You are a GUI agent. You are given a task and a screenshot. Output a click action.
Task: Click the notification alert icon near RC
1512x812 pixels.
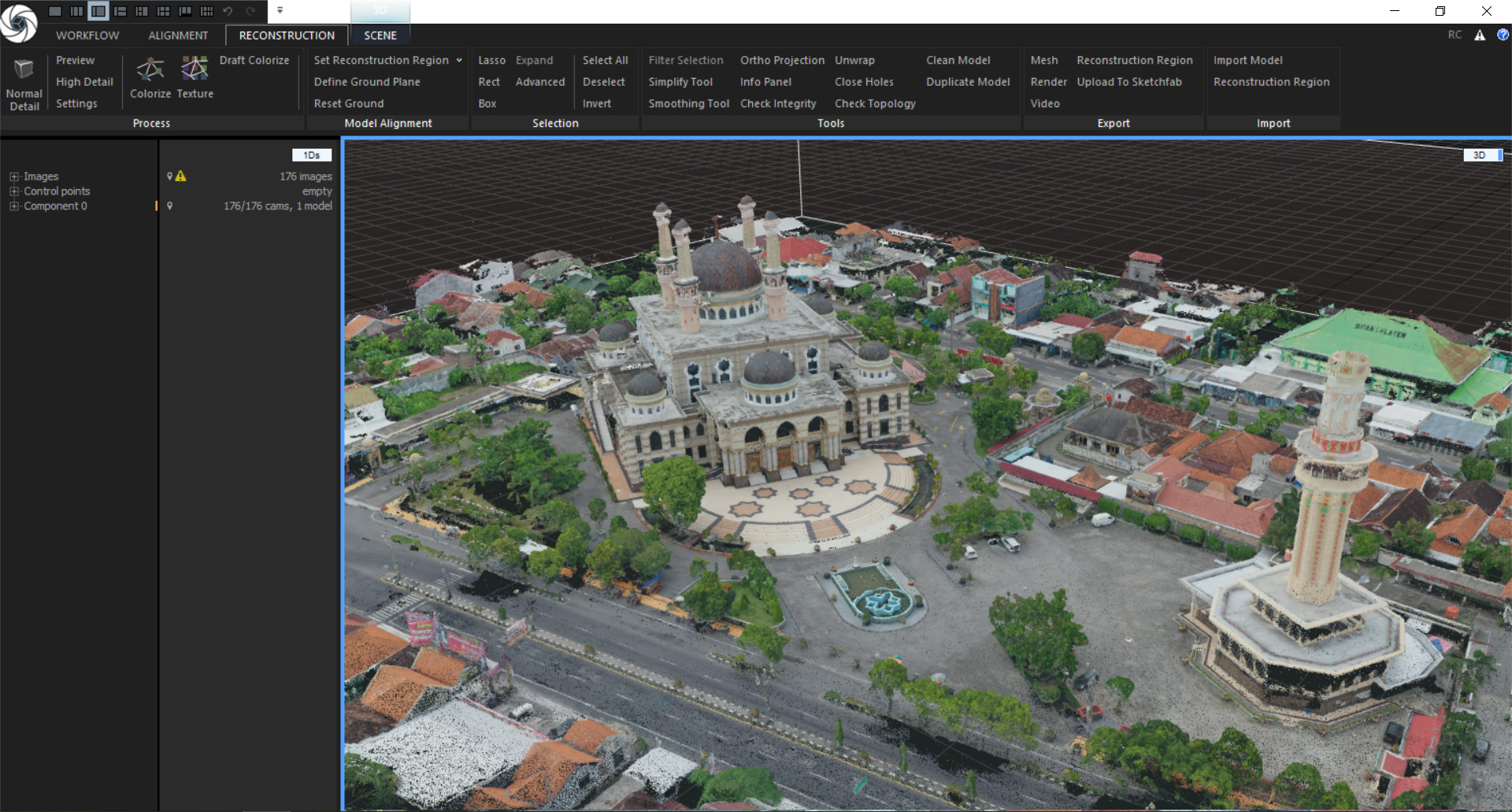[1480, 35]
